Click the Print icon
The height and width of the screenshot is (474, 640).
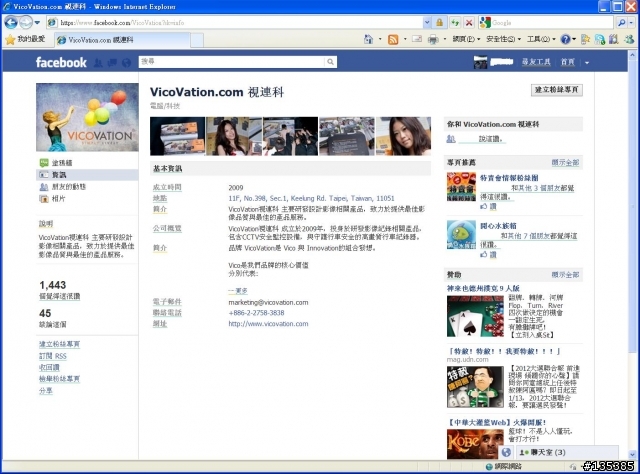pyautogui.click(x=433, y=39)
